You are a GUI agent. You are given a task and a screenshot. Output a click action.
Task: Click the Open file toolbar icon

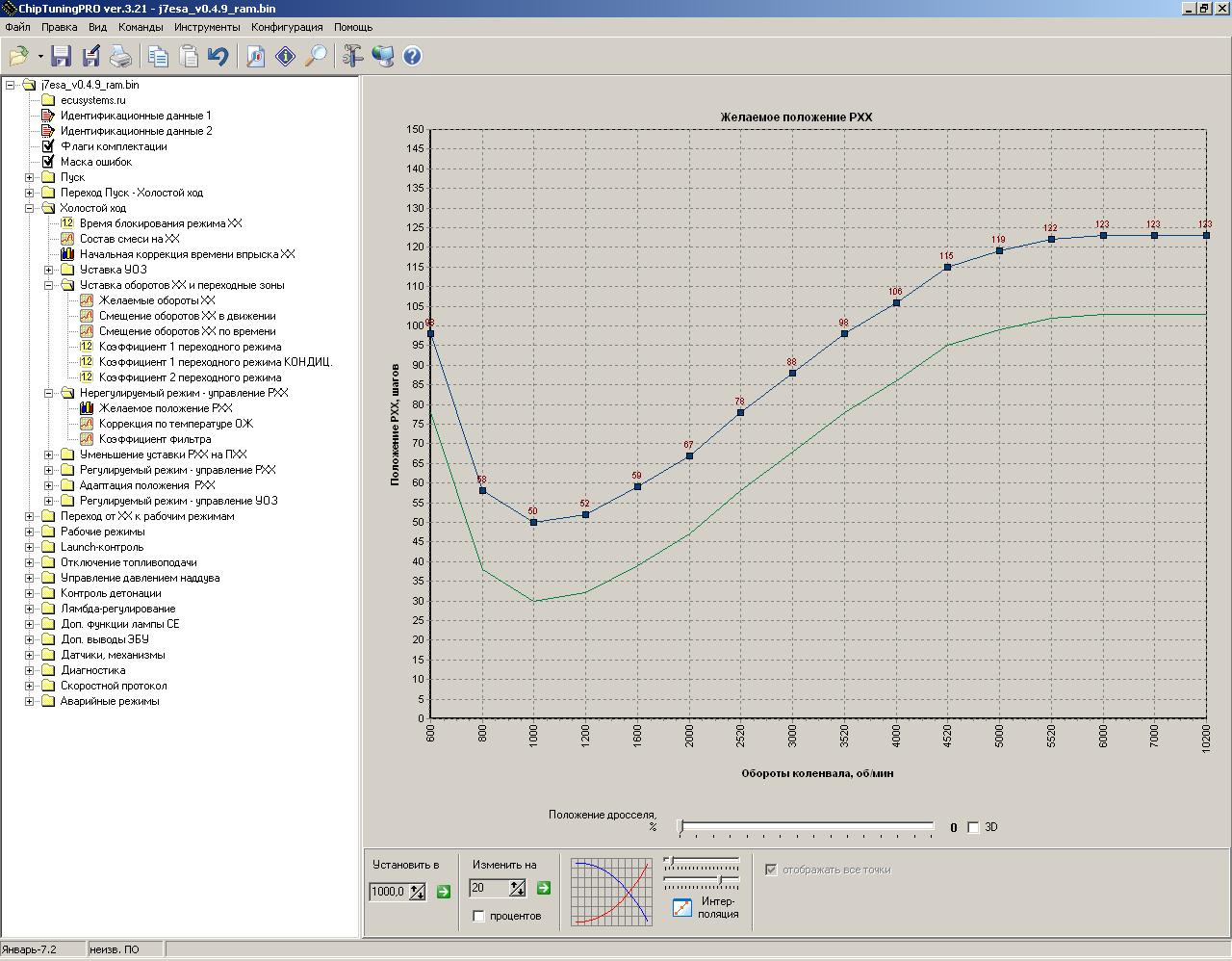pos(18,56)
